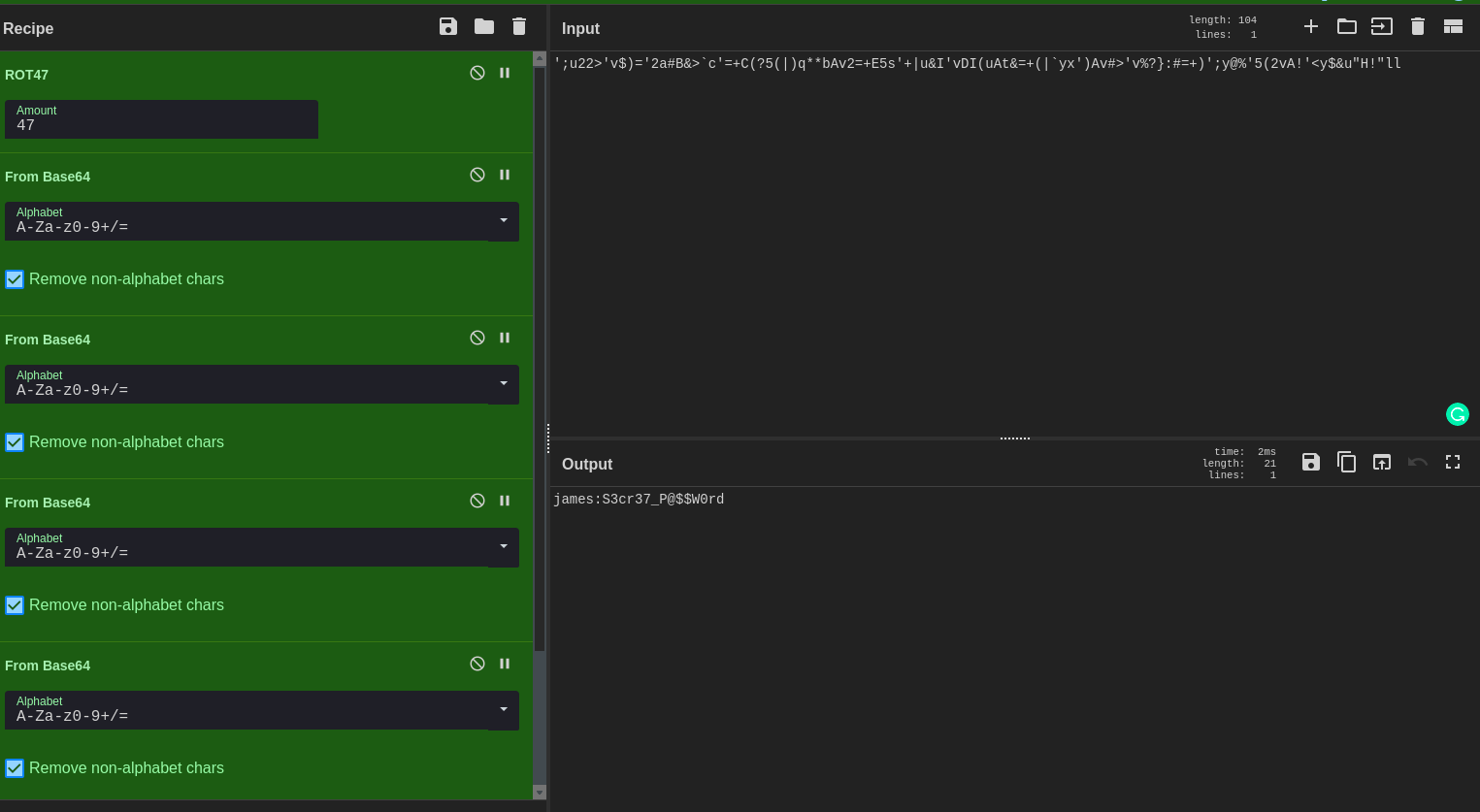Click inside the encoded input text
Viewport: 1480px width, 812px height.
[977, 64]
